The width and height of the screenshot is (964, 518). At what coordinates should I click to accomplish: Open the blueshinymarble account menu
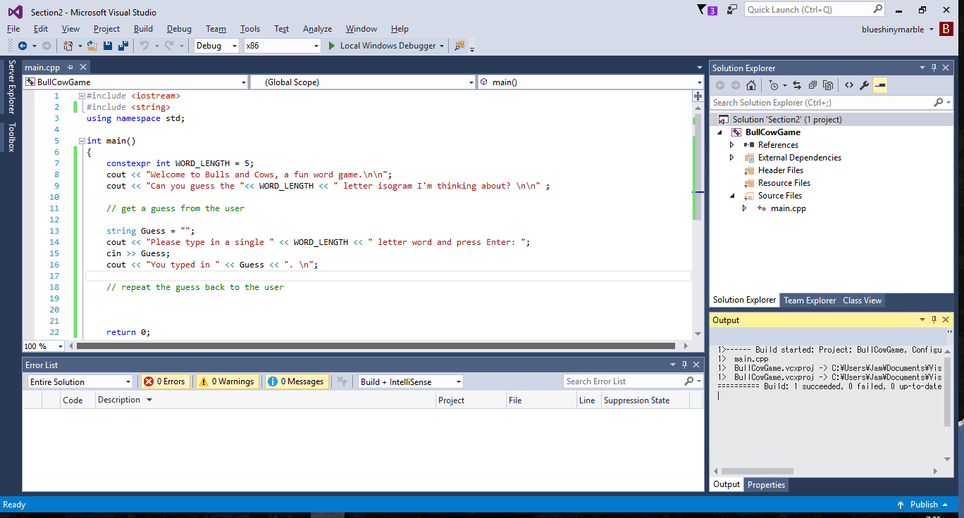pos(898,29)
